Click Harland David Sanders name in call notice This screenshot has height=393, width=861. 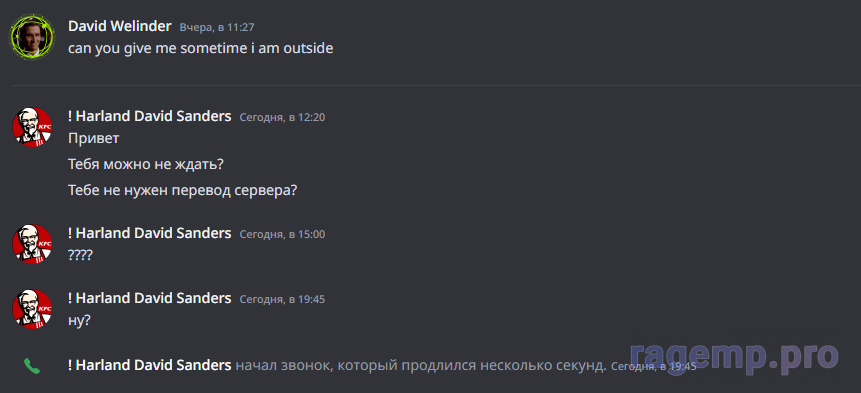[x=149, y=365]
